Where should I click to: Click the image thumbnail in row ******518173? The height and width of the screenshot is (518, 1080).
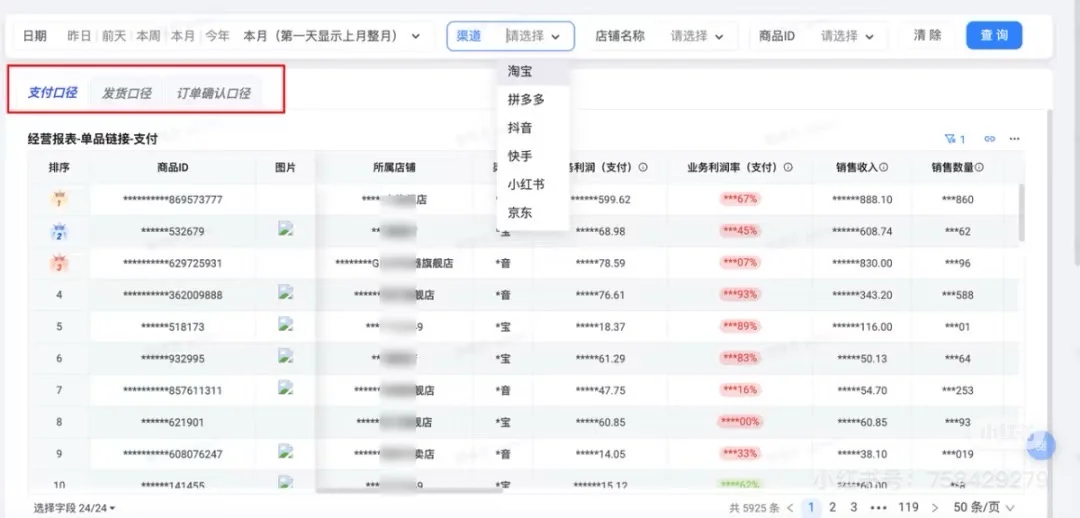[x=286, y=324]
